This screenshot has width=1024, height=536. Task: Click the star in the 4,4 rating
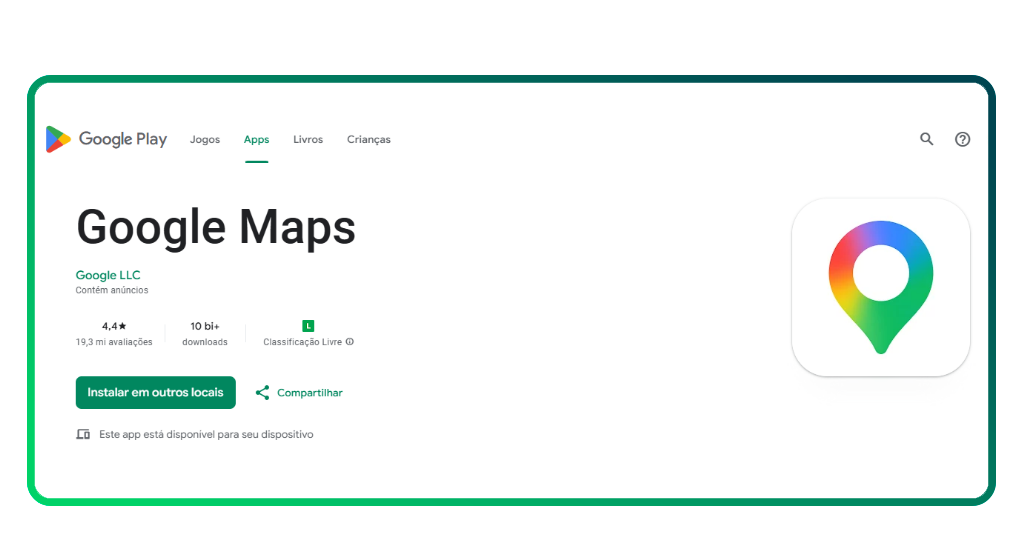coord(123,326)
